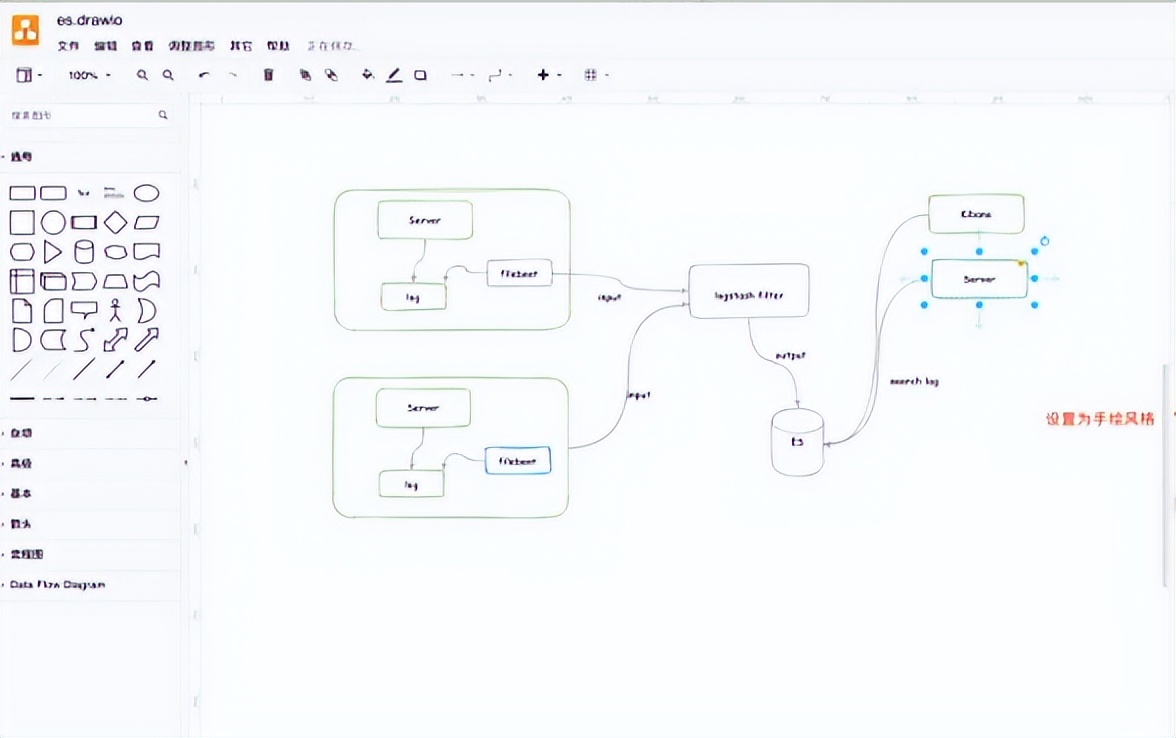Click the logstash filter box in diagram

click(x=748, y=293)
